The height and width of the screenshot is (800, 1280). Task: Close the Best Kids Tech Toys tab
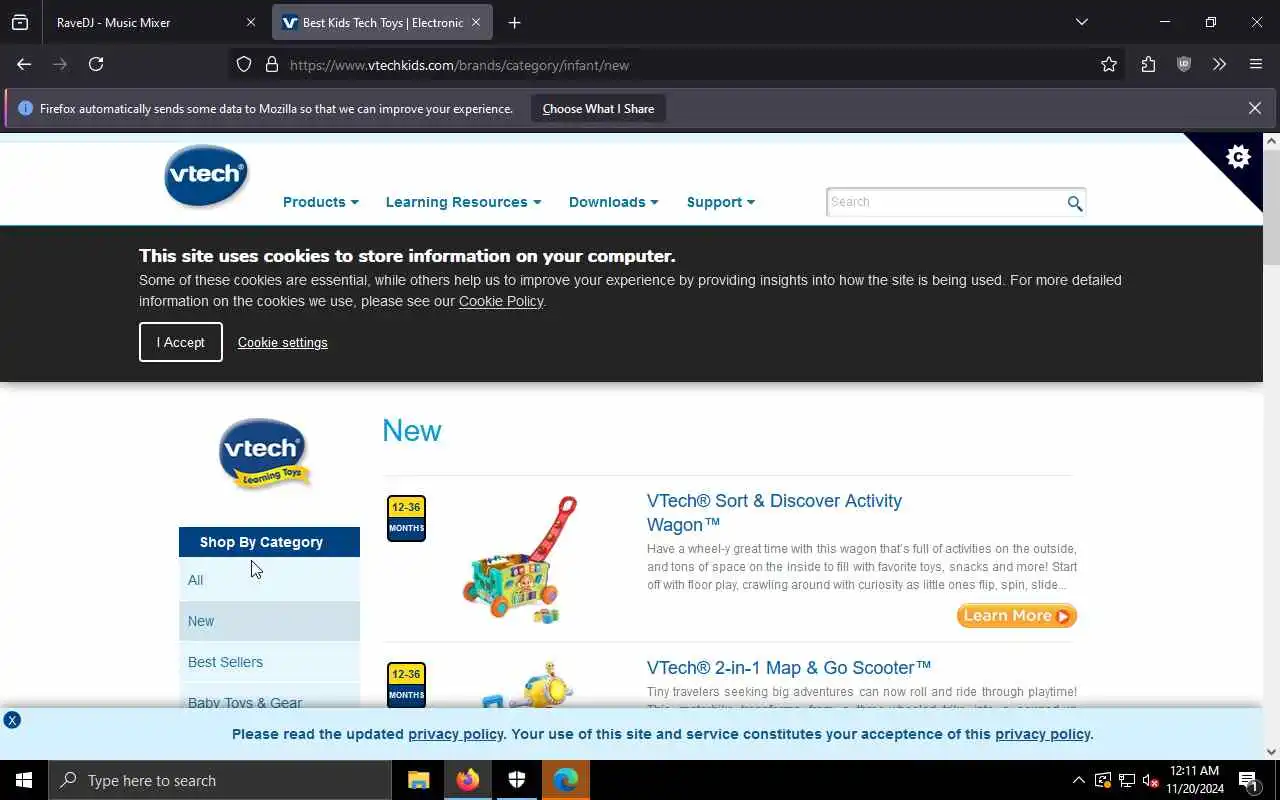coord(476,22)
